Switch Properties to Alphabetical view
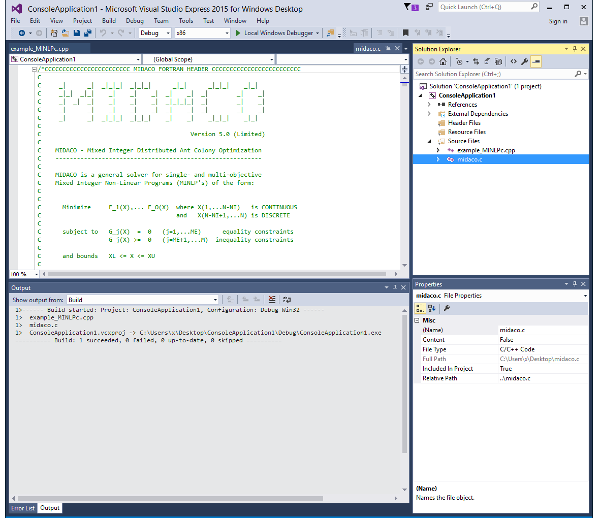This screenshot has height=518, width=600. pos(432,308)
